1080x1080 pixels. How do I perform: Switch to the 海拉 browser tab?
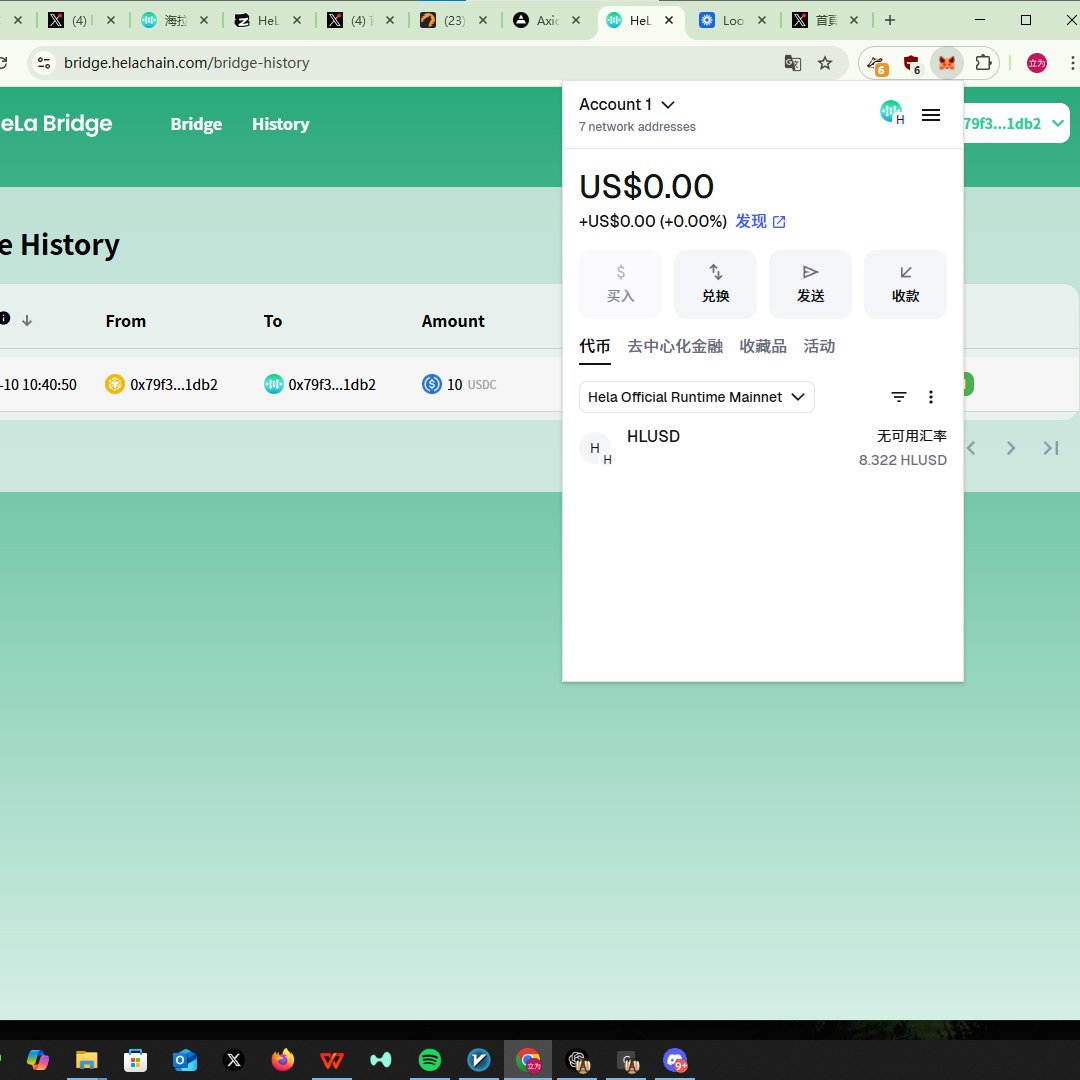coord(176,21)
